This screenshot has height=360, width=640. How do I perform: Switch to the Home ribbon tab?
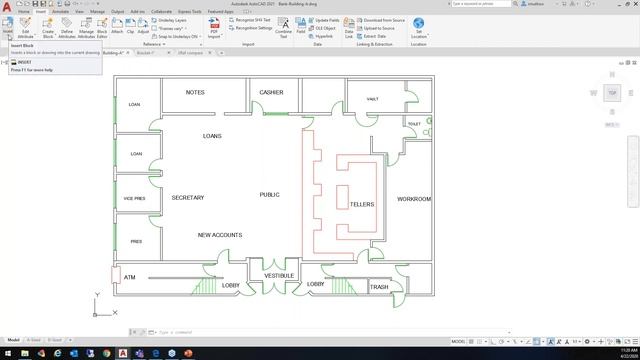click(x=24, y=11)
